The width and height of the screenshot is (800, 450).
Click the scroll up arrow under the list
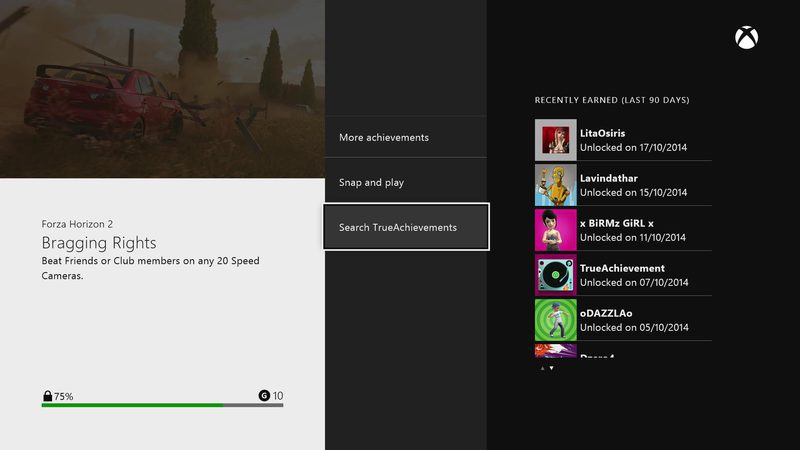(542, 368)
